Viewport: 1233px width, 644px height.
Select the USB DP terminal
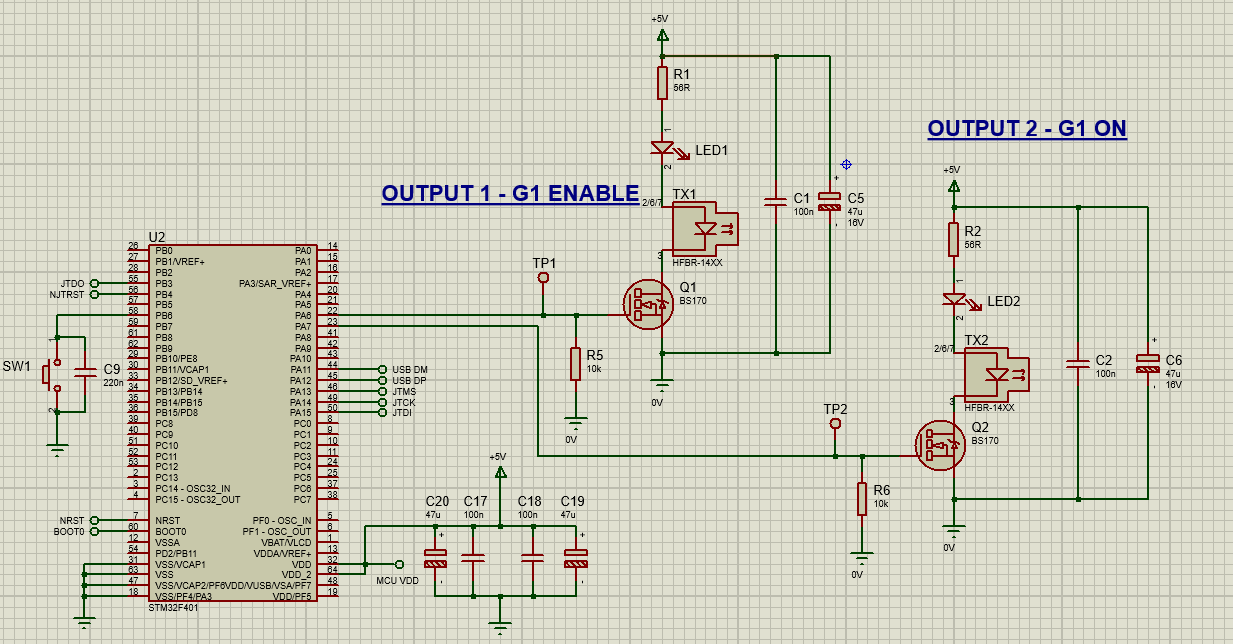(382, 381)
